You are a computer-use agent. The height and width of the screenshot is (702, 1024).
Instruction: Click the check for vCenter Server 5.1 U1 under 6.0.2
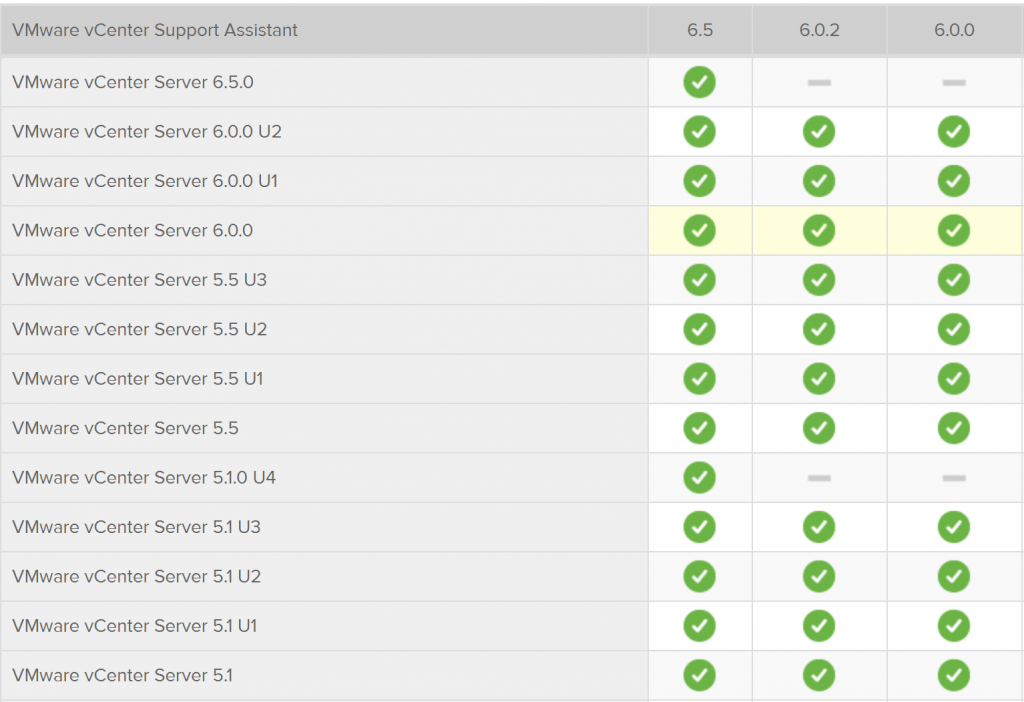(x=819, y=626)
